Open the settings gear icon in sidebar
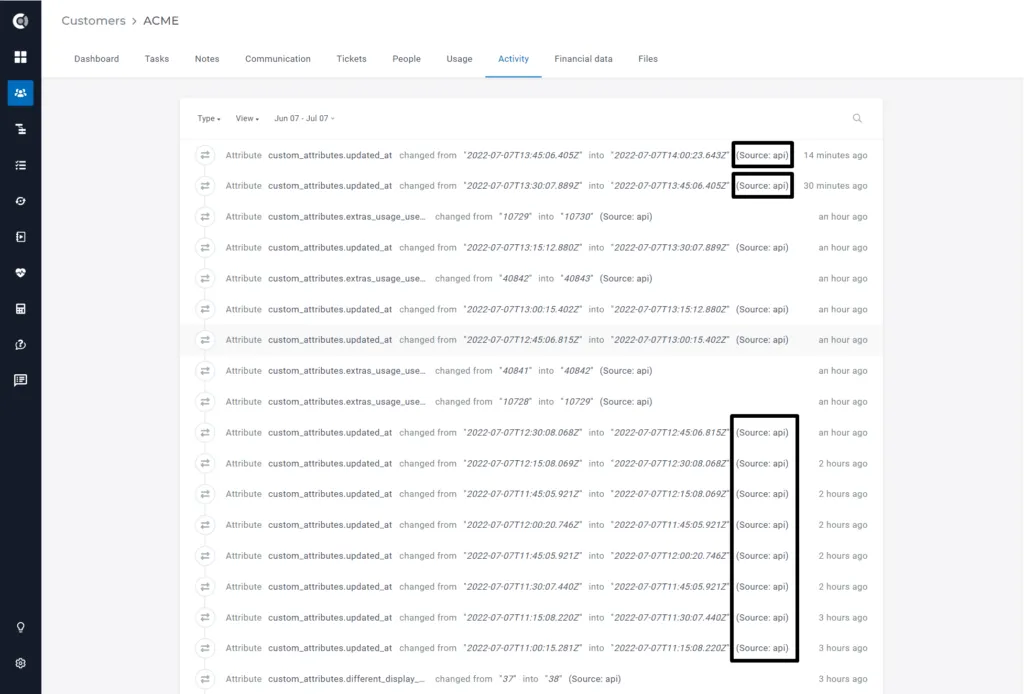The image size is (1024, 694). click(20, 663)
